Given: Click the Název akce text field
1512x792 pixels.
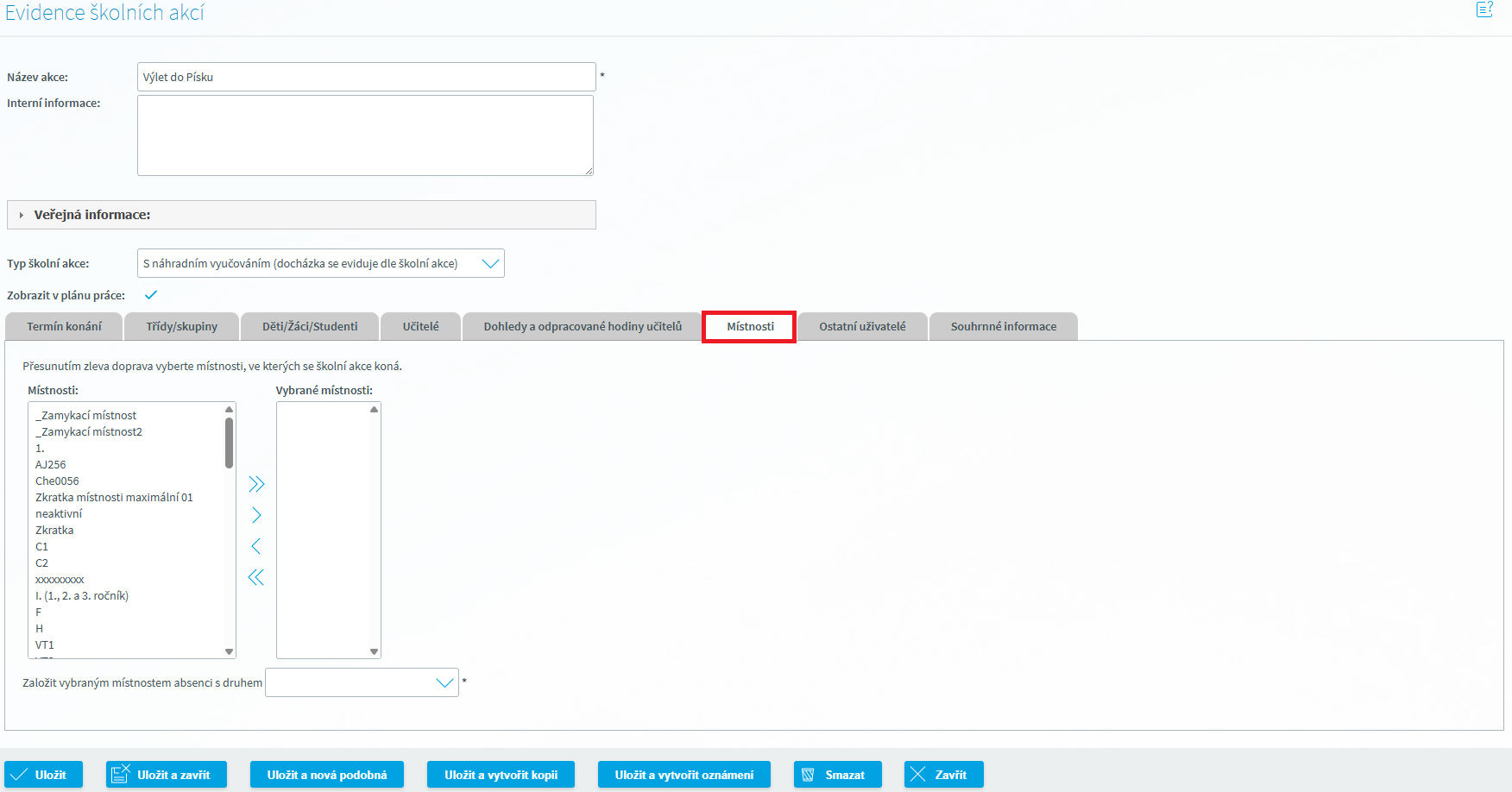Looking at the screenshot, I should click(366, 77).
